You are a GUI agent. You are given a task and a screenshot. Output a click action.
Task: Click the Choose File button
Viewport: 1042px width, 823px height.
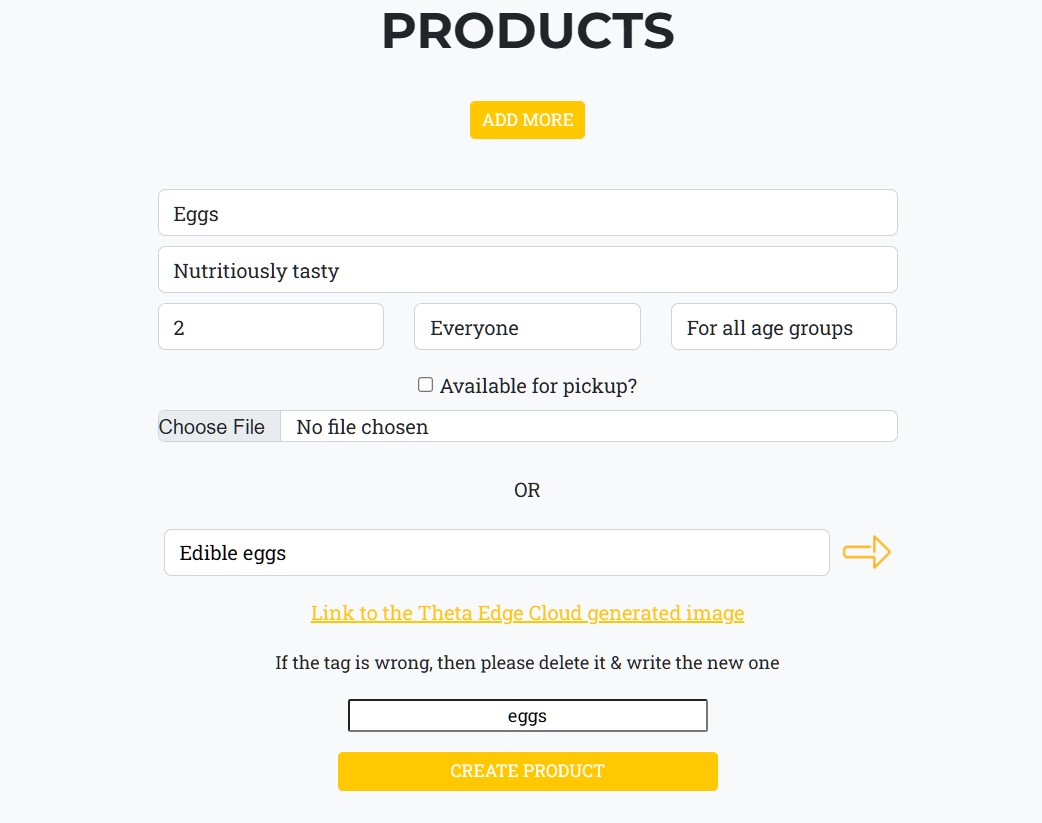click(212, 427)
